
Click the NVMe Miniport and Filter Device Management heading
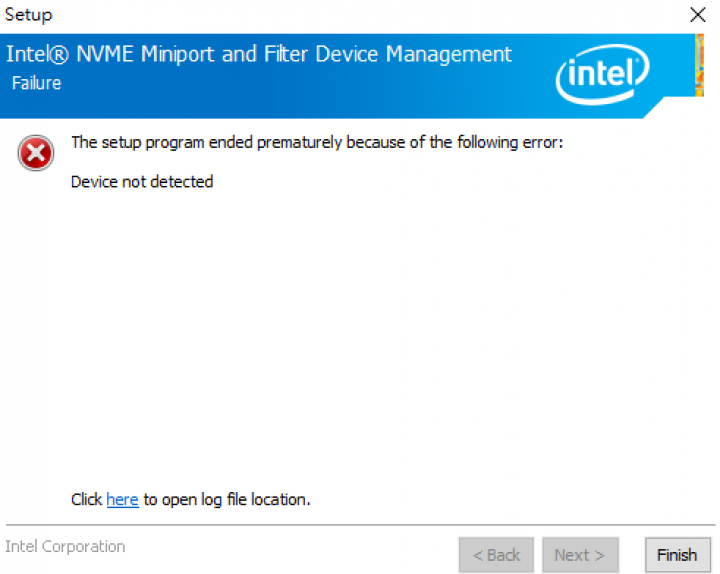[259, 54]
